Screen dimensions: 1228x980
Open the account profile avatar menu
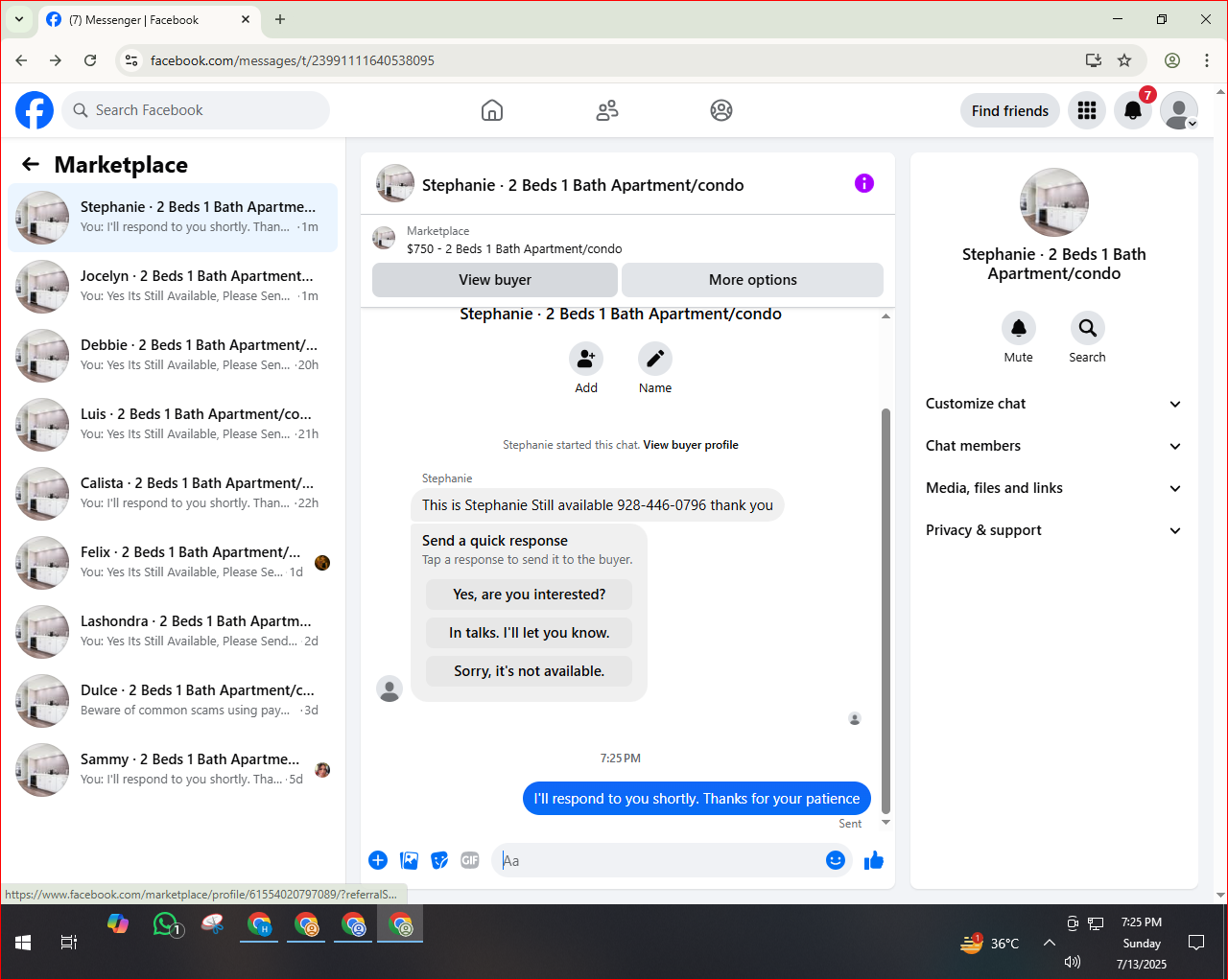tap(1179, 110)
